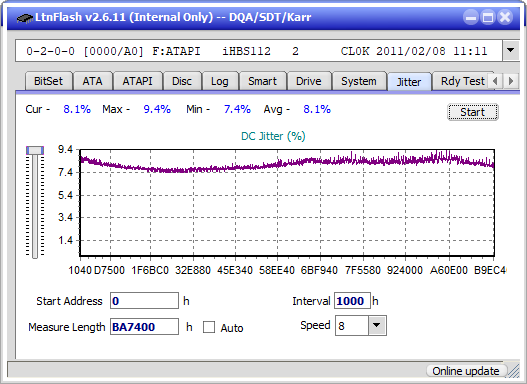Select the Log tab
This screenshot has width=527, height=384.
(x=219, y=81)
